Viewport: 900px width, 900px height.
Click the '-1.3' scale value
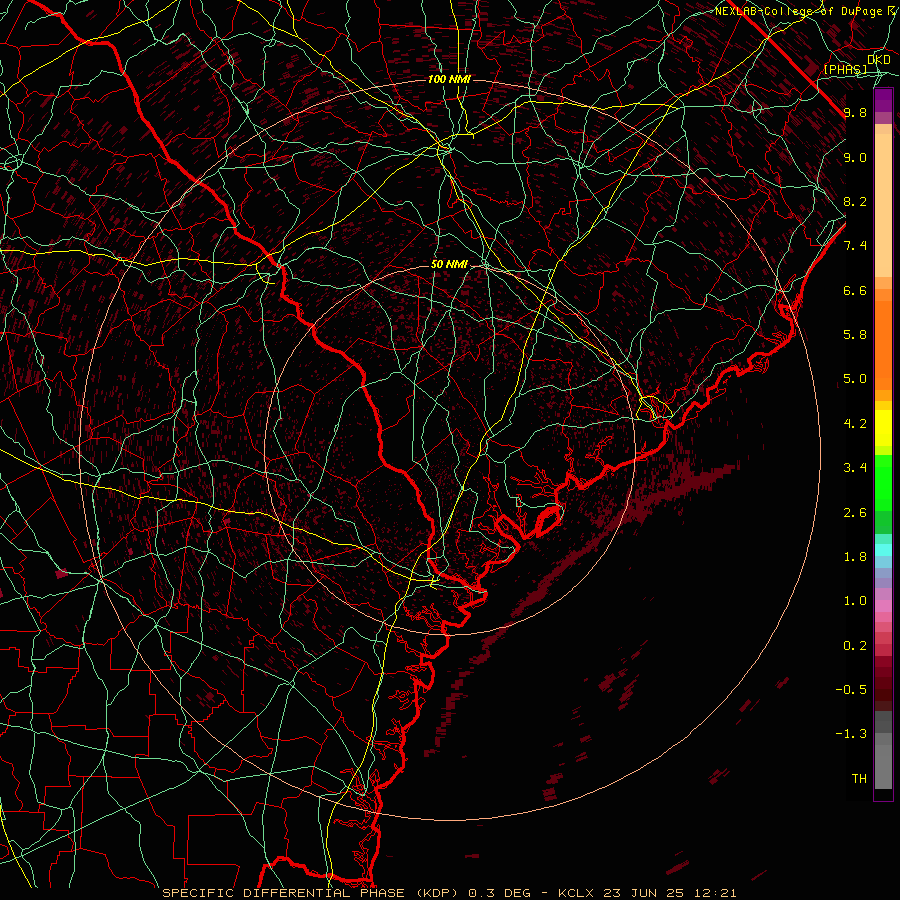(851, 734)
